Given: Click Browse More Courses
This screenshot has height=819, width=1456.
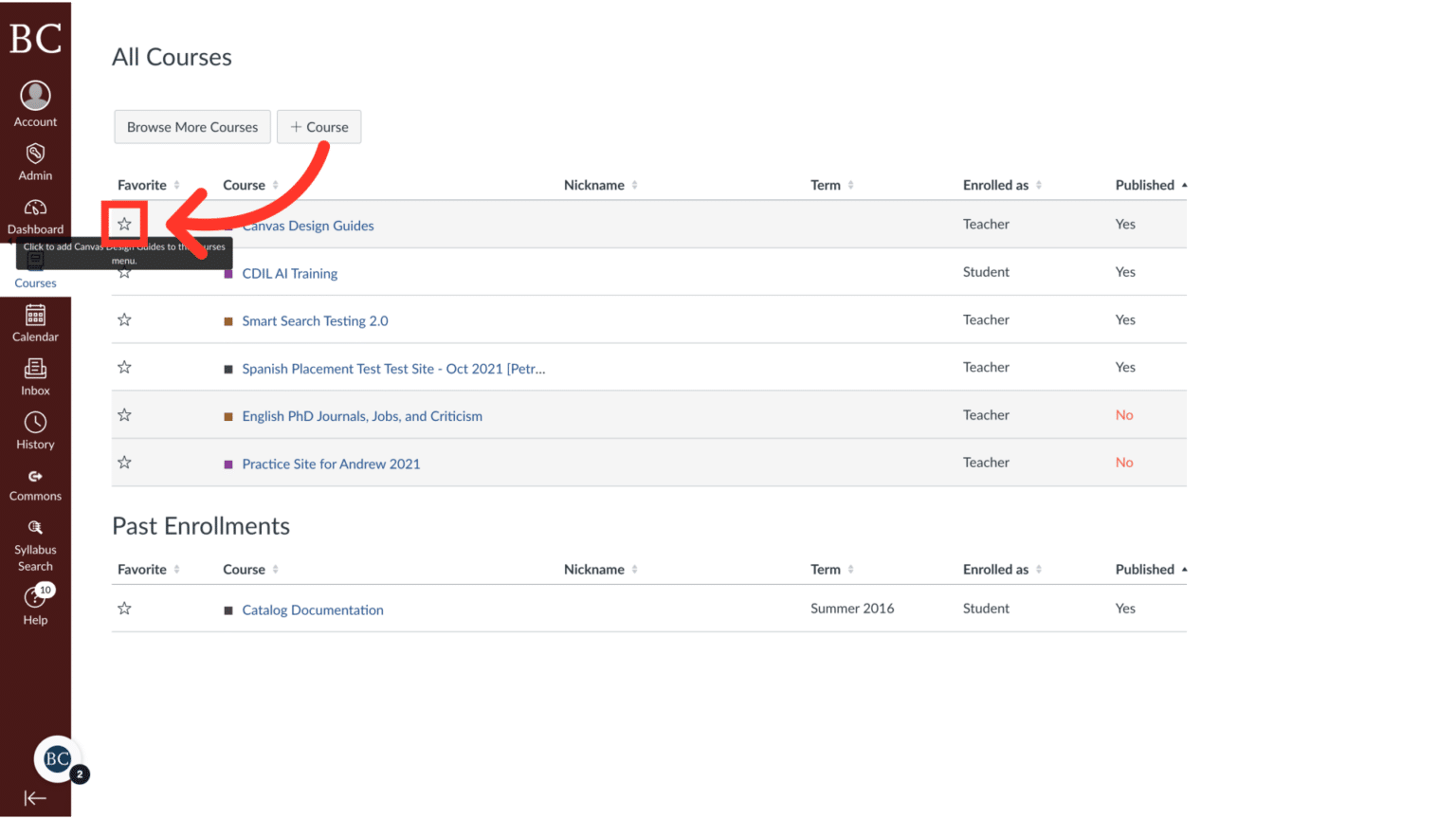Looking at the screenshot, I should pyautogui.click(x=191, y=126).
